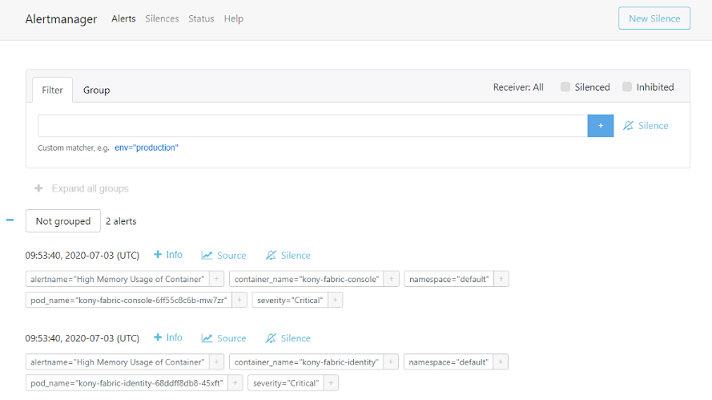Show Info for the kony-fabric-identity alert
This screenshot has height=400, width=712.
[x=167, y=338]
